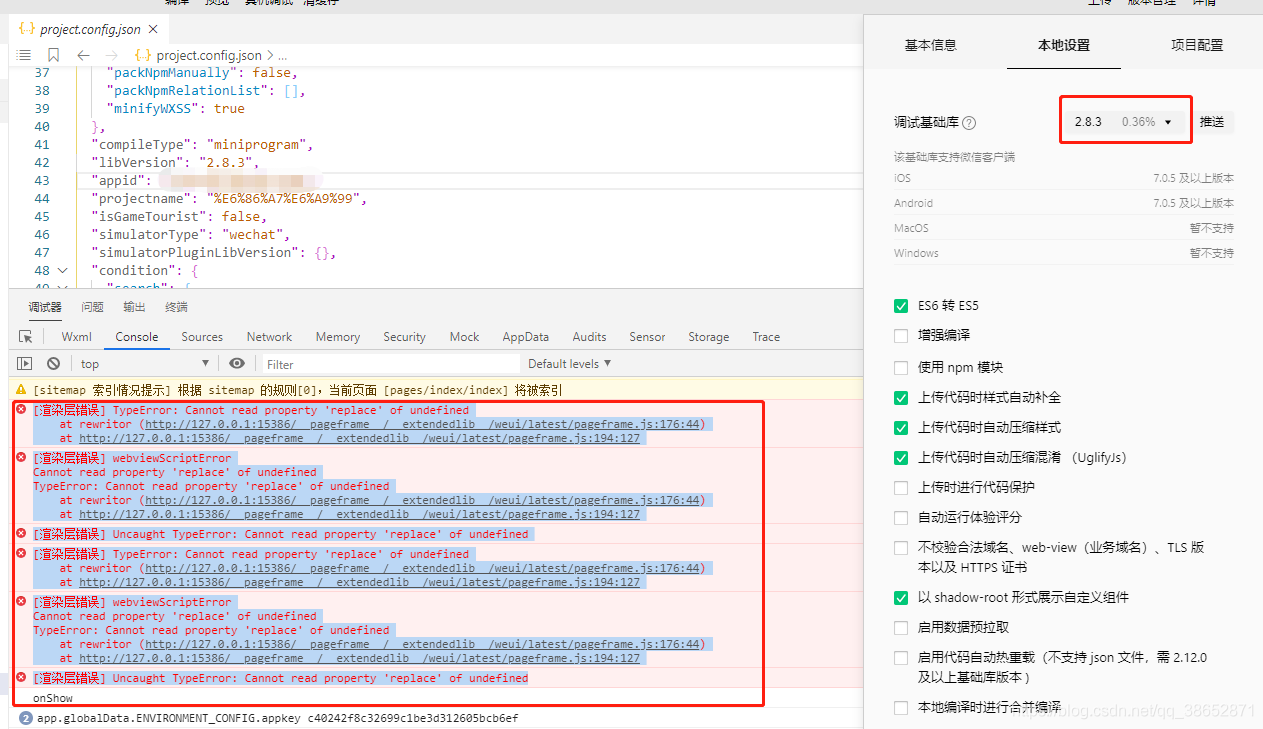
Task: Toggle 上传代码时样式自动补全 checkbox
Action: coord(901,397)
